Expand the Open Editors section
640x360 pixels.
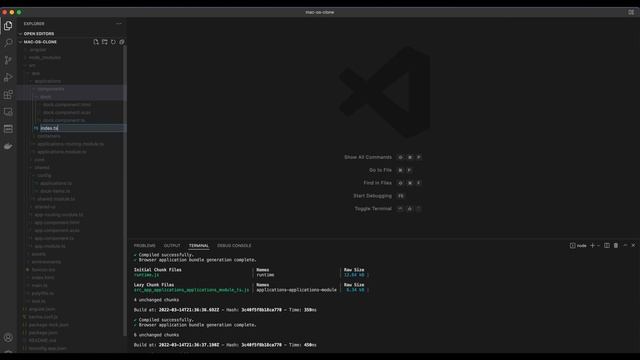[x=39, y=34]
